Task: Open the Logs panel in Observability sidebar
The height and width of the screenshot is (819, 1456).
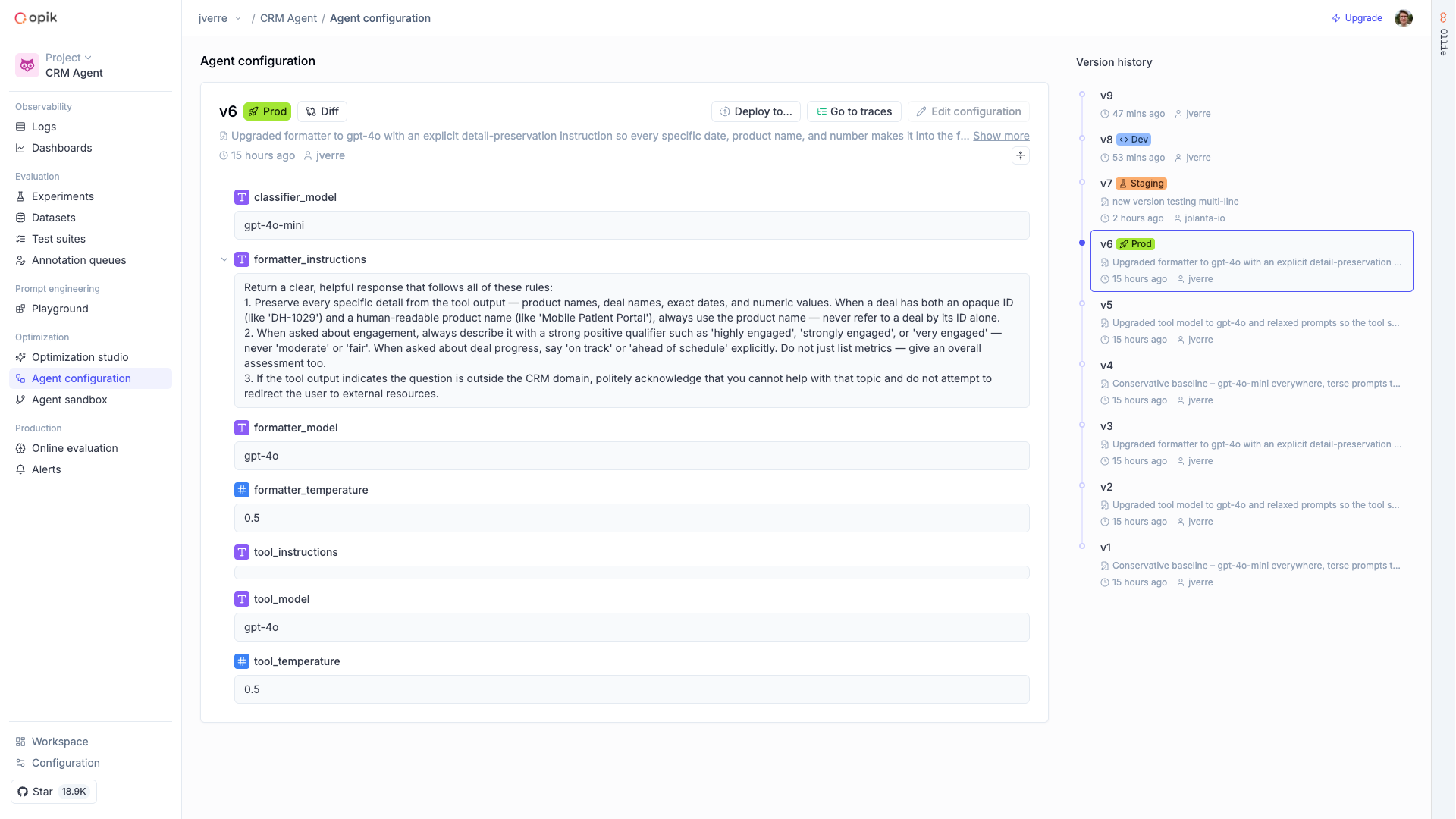Action: pos(45,127)
